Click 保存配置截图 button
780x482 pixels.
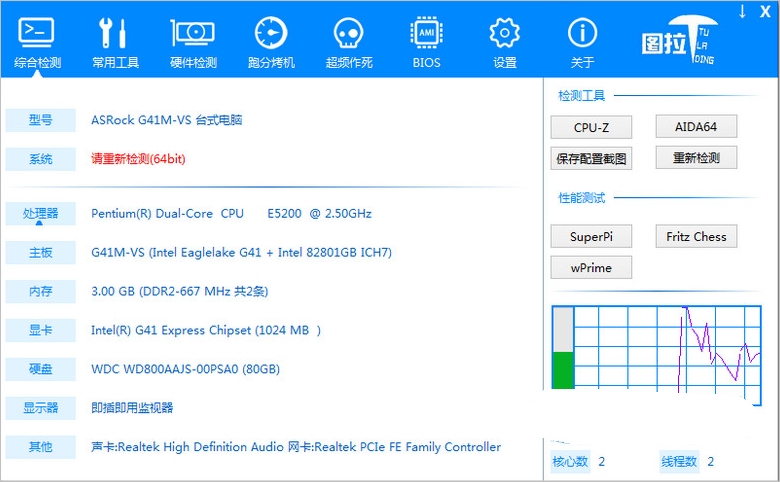coord(591,159)
